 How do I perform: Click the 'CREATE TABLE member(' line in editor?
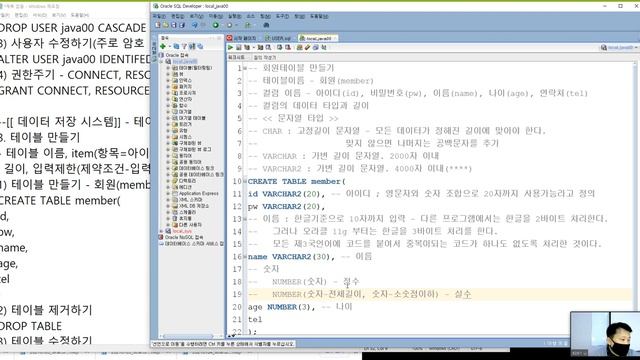[297, 181]
